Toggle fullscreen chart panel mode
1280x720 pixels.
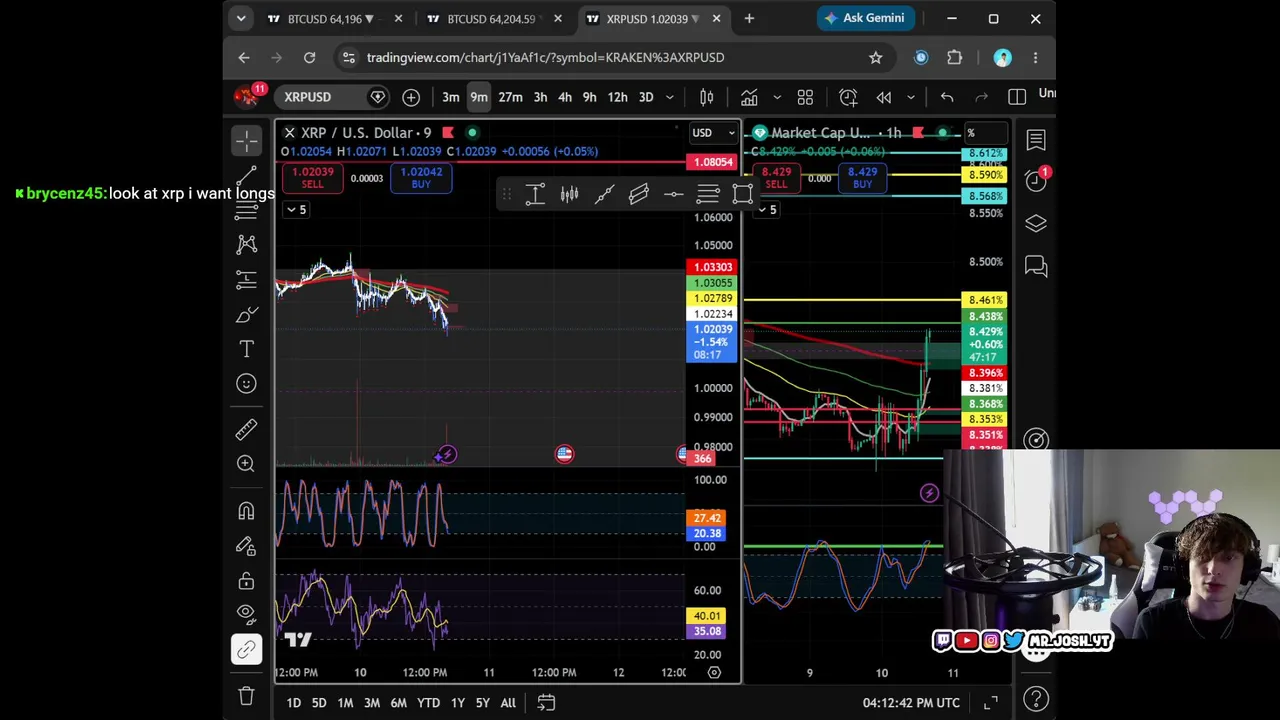point(990,703)
